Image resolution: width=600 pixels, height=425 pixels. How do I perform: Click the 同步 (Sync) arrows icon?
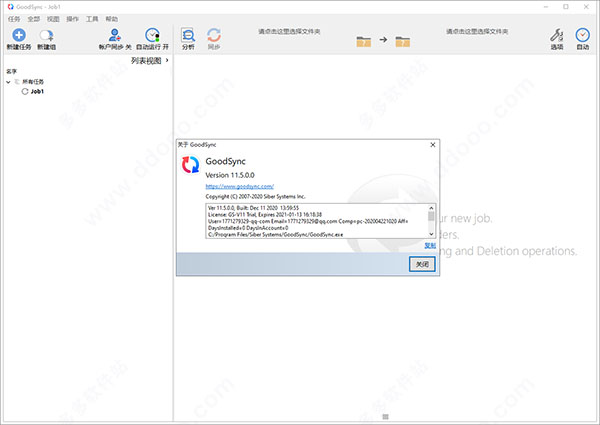pos(214,35)
